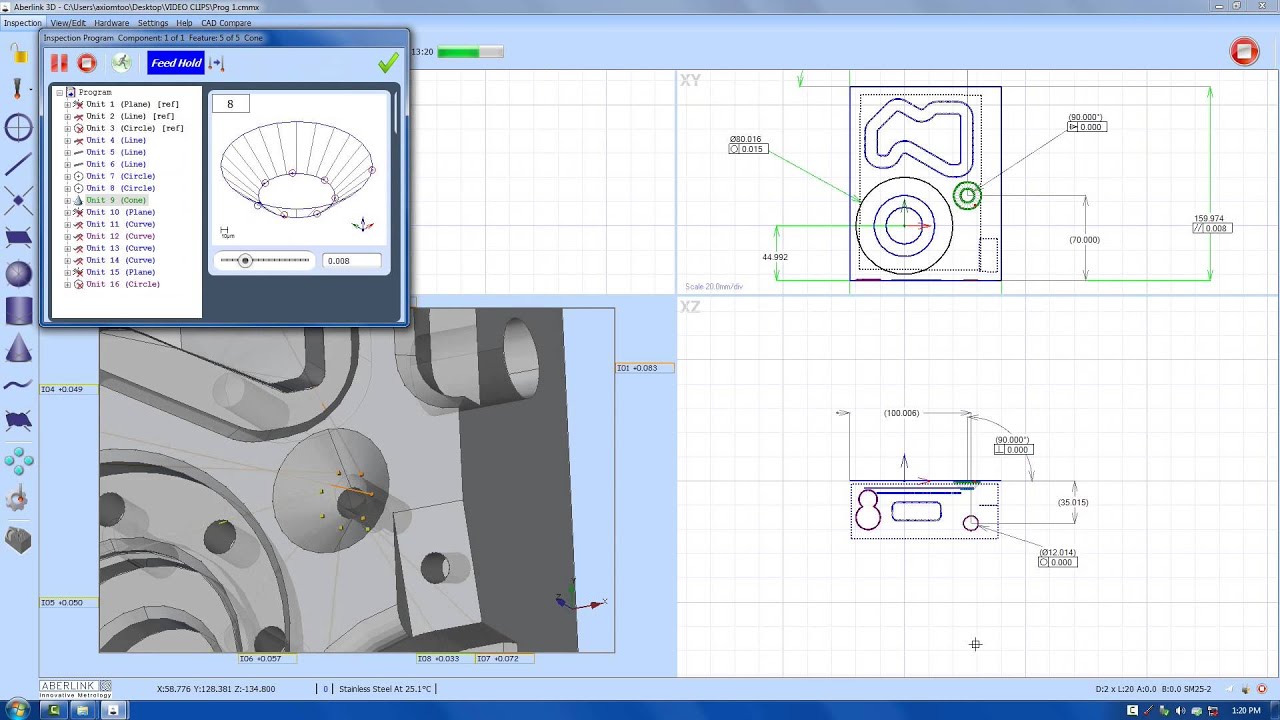Stop the inspection program in the dialog
The width and height of the screenshot is (1280, 720).
coord(87,63)
